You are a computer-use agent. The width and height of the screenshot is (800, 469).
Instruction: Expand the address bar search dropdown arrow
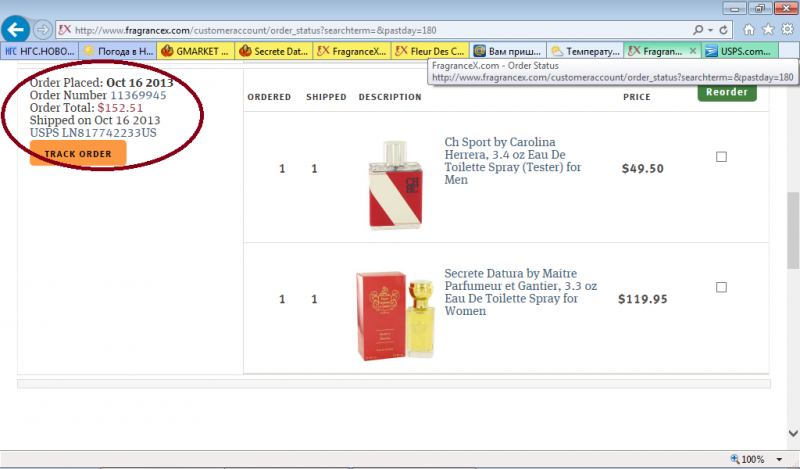coord(710,30)
